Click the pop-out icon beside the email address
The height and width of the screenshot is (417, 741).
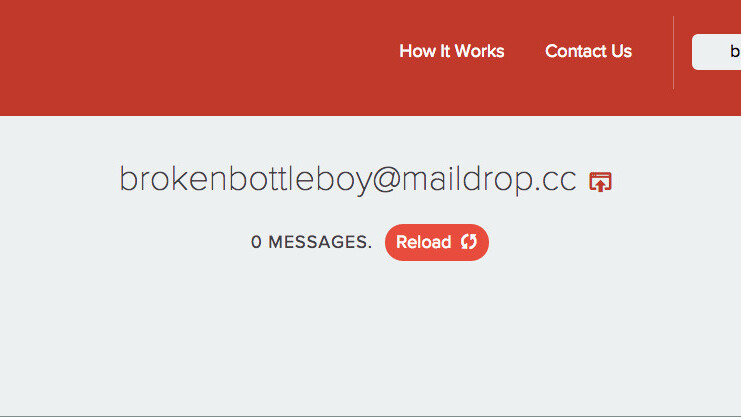pos(600,182)
